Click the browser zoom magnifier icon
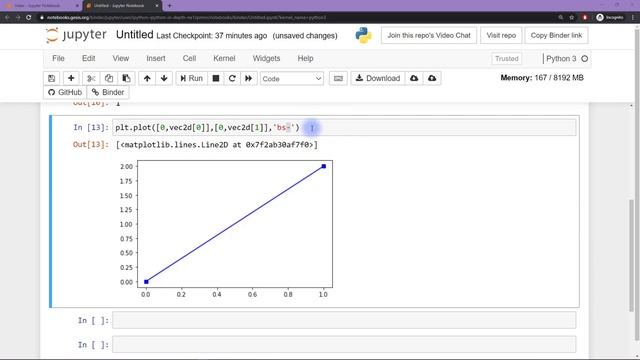 click(561, 18)
